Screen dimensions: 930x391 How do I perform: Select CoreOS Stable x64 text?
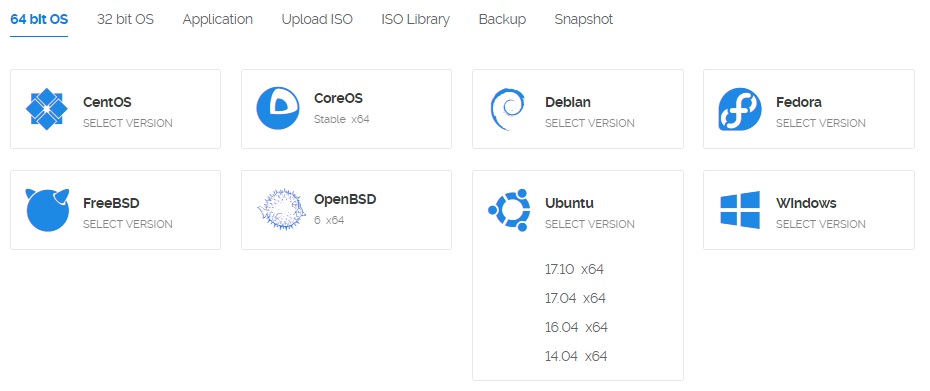point(342,119)
